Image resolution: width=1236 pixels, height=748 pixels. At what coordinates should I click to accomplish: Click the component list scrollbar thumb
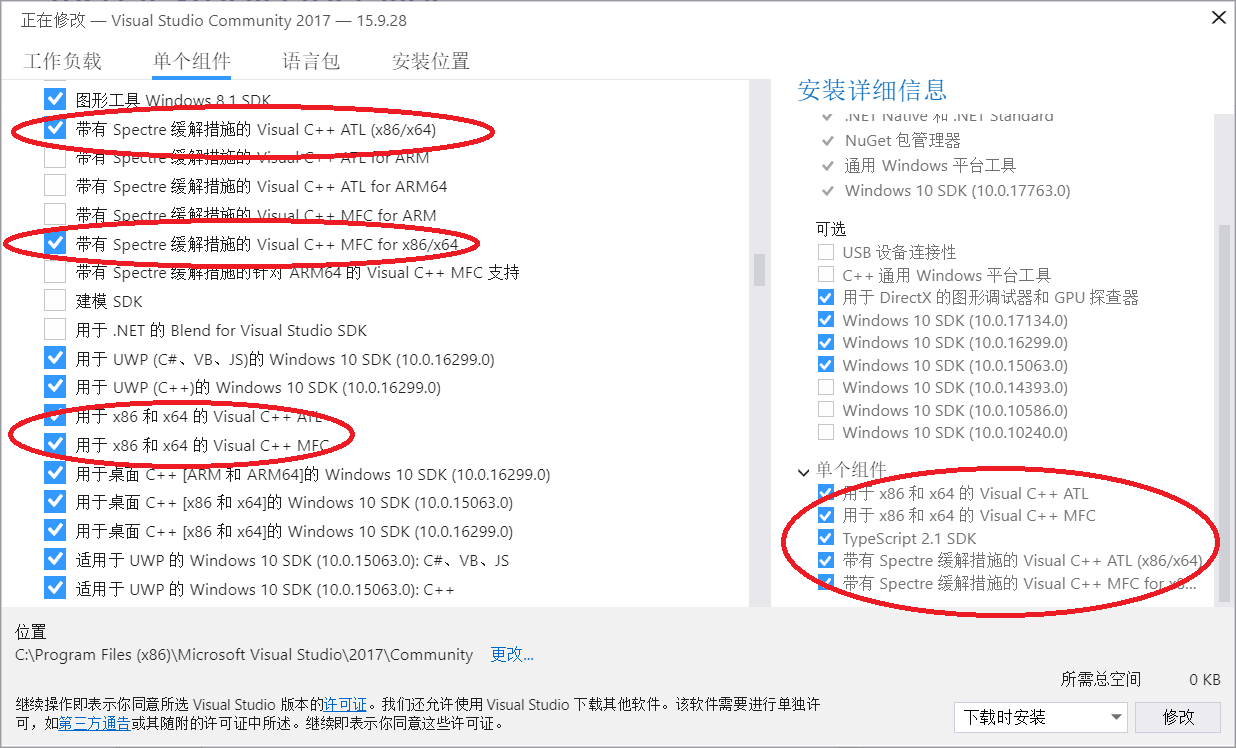(x=760, y=269)
